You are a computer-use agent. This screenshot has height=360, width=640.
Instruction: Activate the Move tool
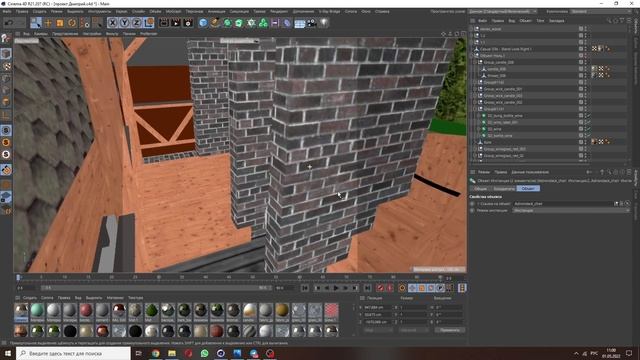click(48, 22)
